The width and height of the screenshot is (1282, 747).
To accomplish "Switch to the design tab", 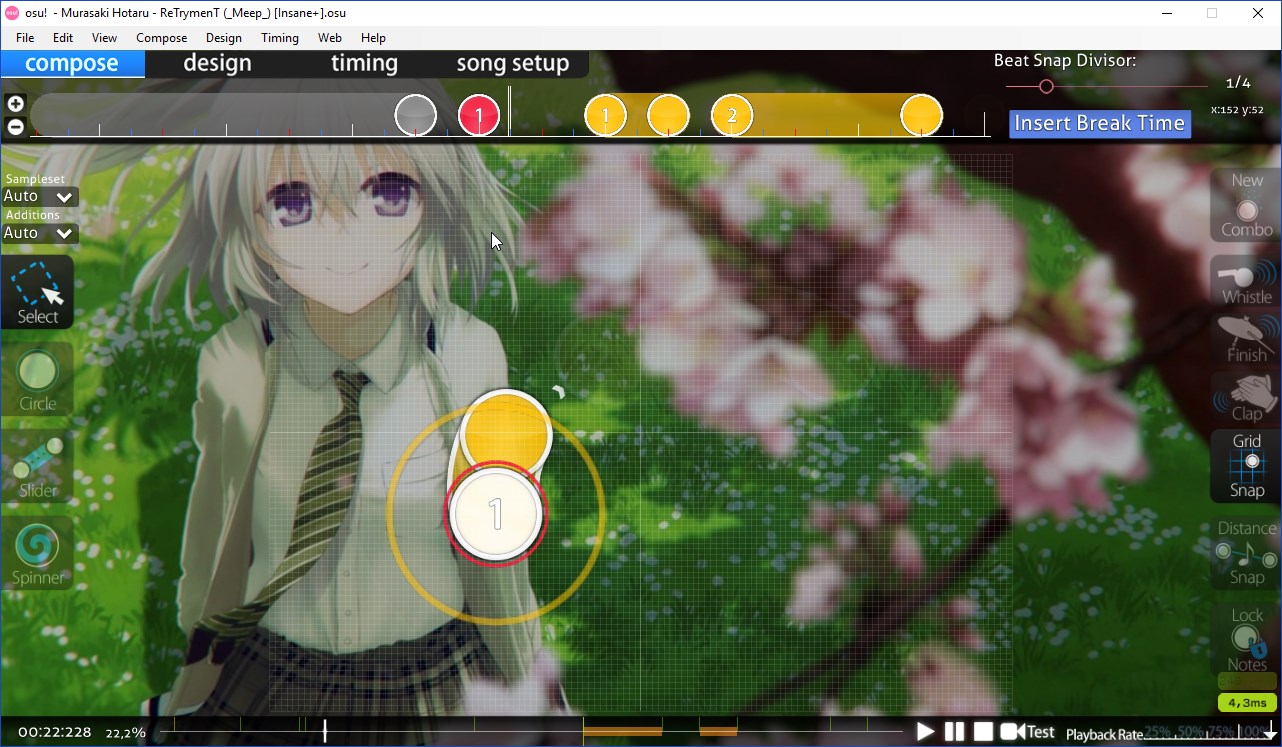I will [x=217, y=63].
